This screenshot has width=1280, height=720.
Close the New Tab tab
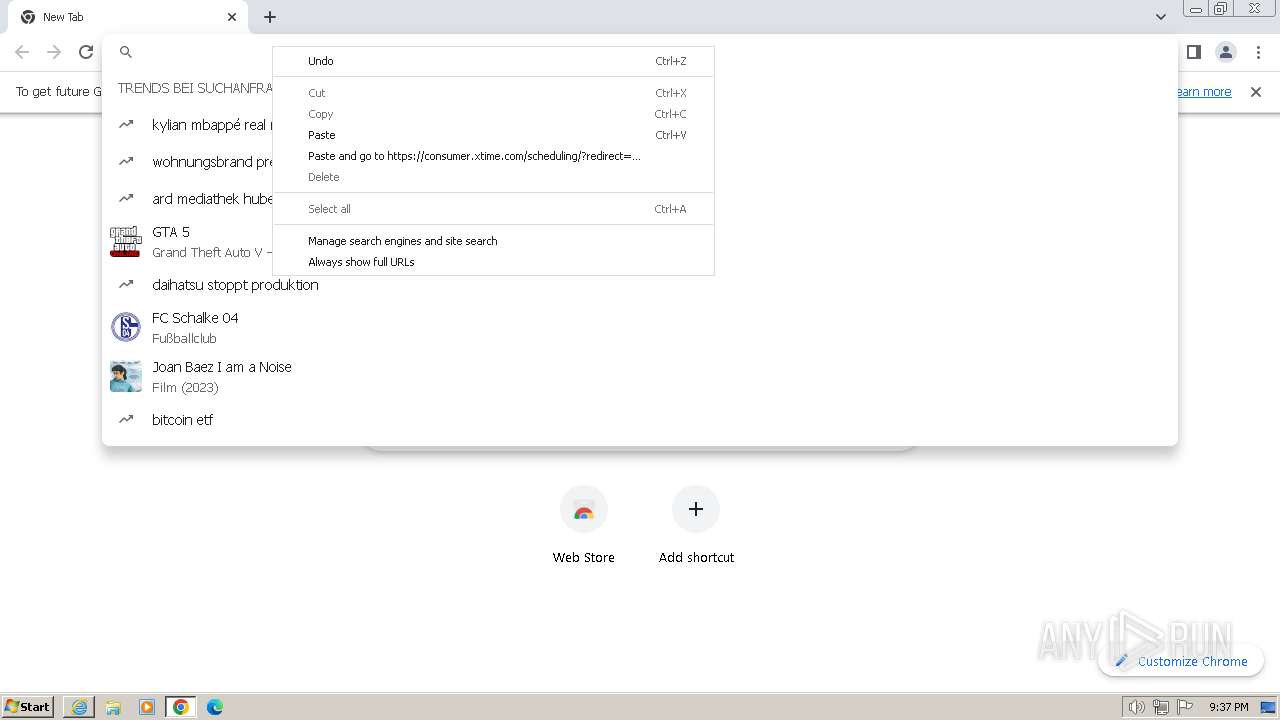click(232, 17)
